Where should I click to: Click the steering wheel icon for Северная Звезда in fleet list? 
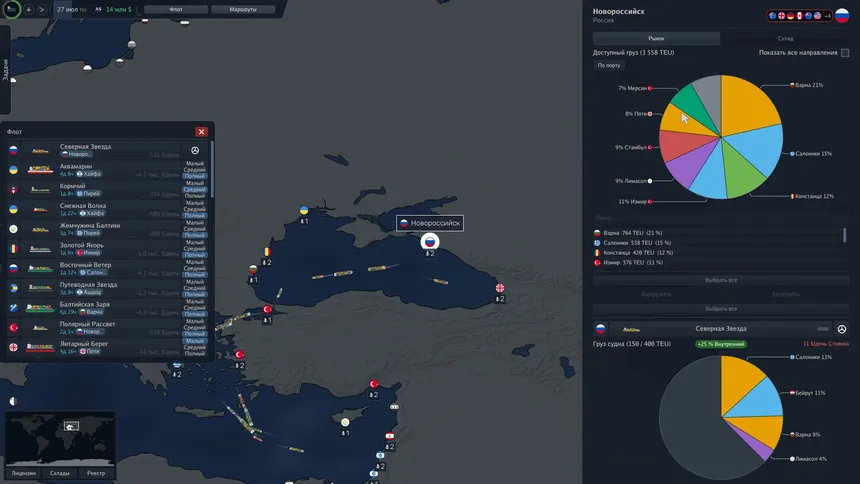195,150
